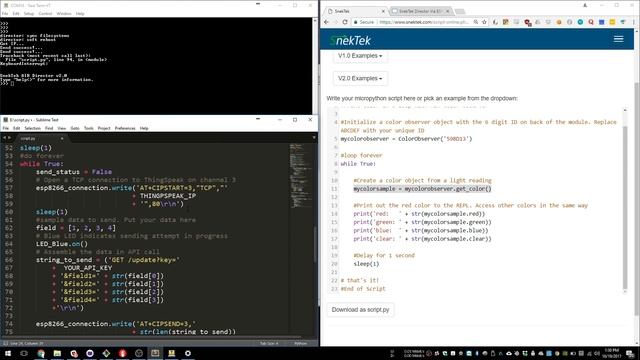Open Sublime Text Find menu
The width and height of the screenshot is (640, 360).
pos(49,128)
